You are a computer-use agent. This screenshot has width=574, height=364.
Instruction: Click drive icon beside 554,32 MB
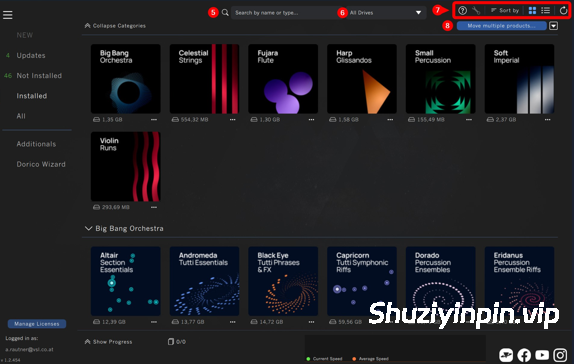175,119
